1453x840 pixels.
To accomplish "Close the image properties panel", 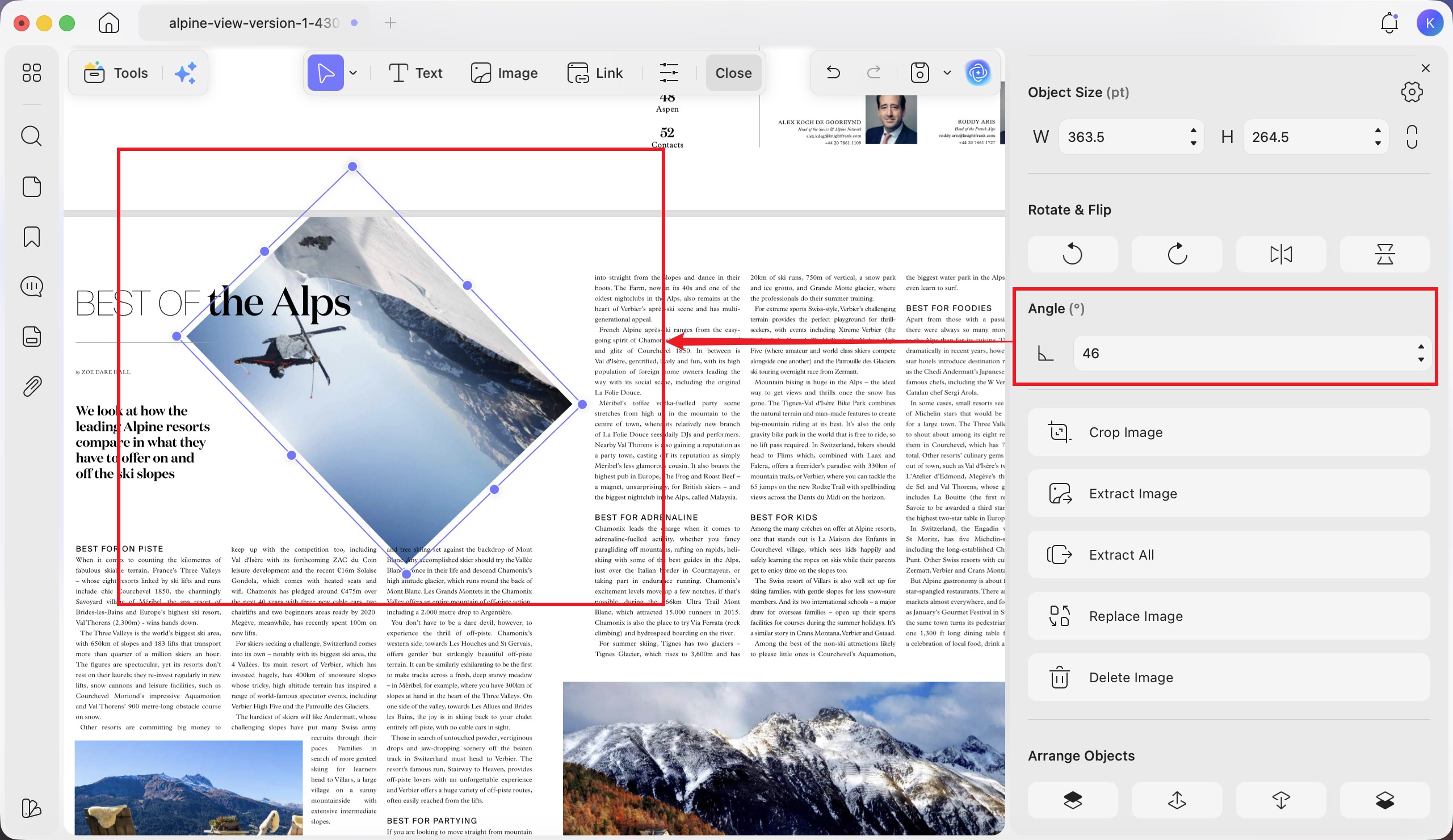I will click(x=1426, y=68).
